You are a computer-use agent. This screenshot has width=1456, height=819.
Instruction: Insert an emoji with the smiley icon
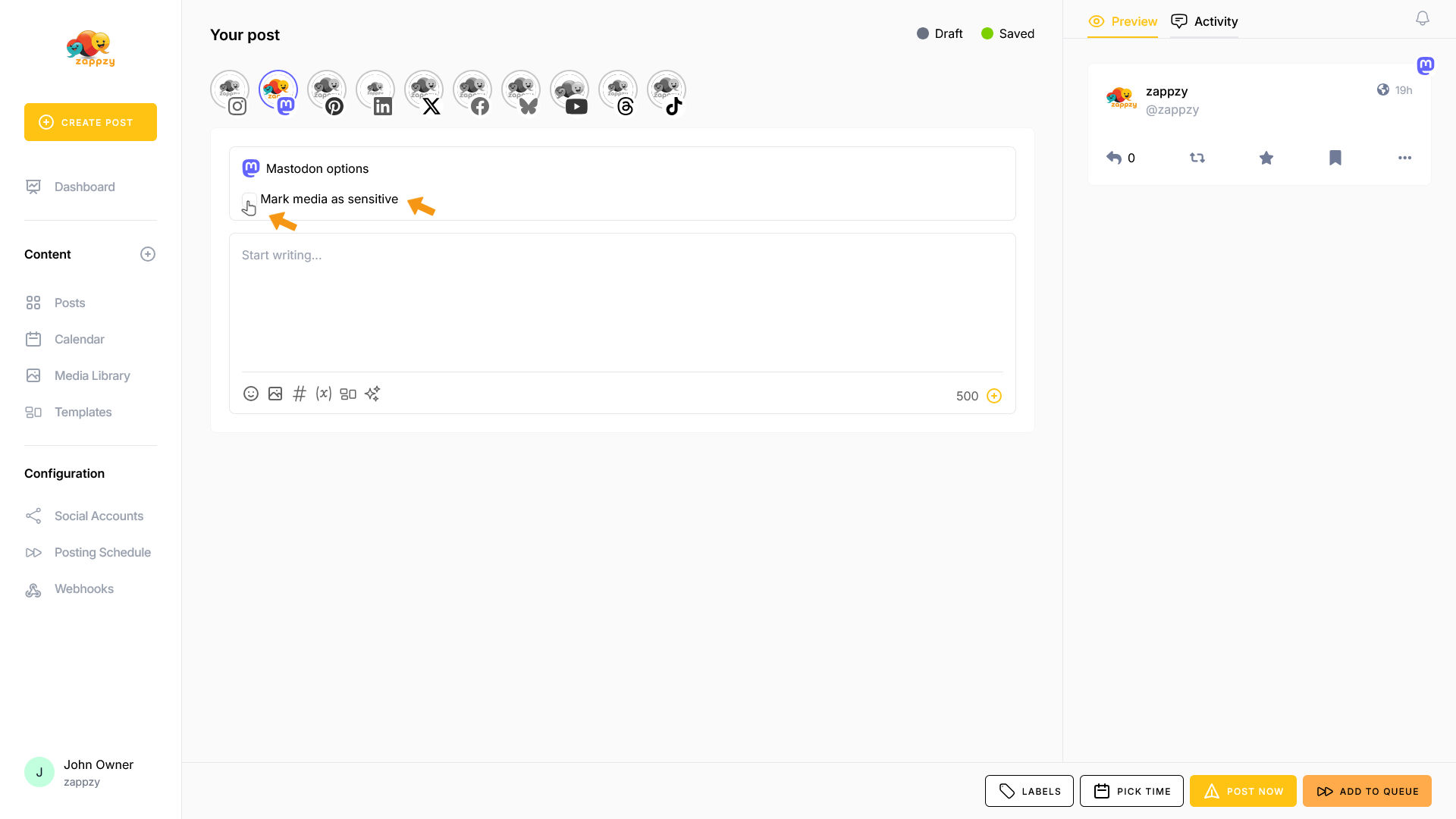click(251, 394)
